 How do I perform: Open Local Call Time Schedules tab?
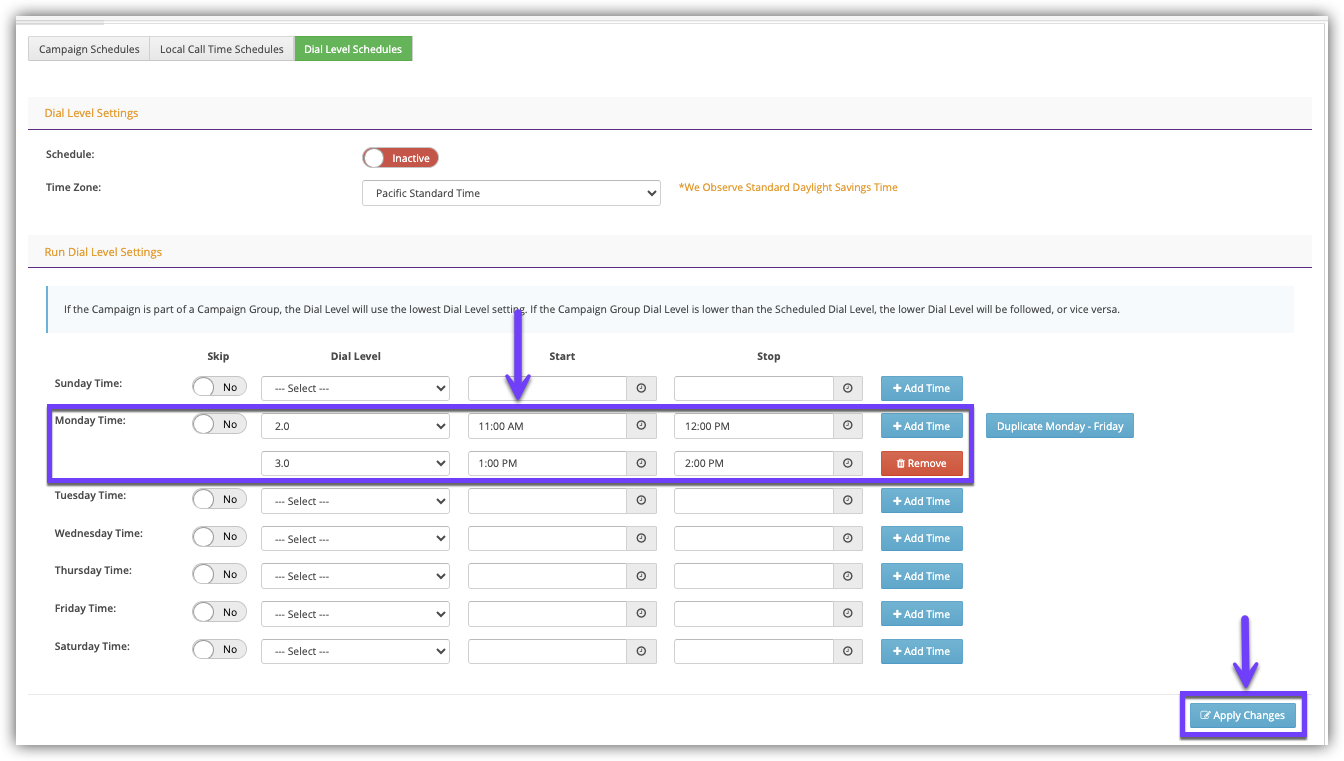(x=221, y=49)
